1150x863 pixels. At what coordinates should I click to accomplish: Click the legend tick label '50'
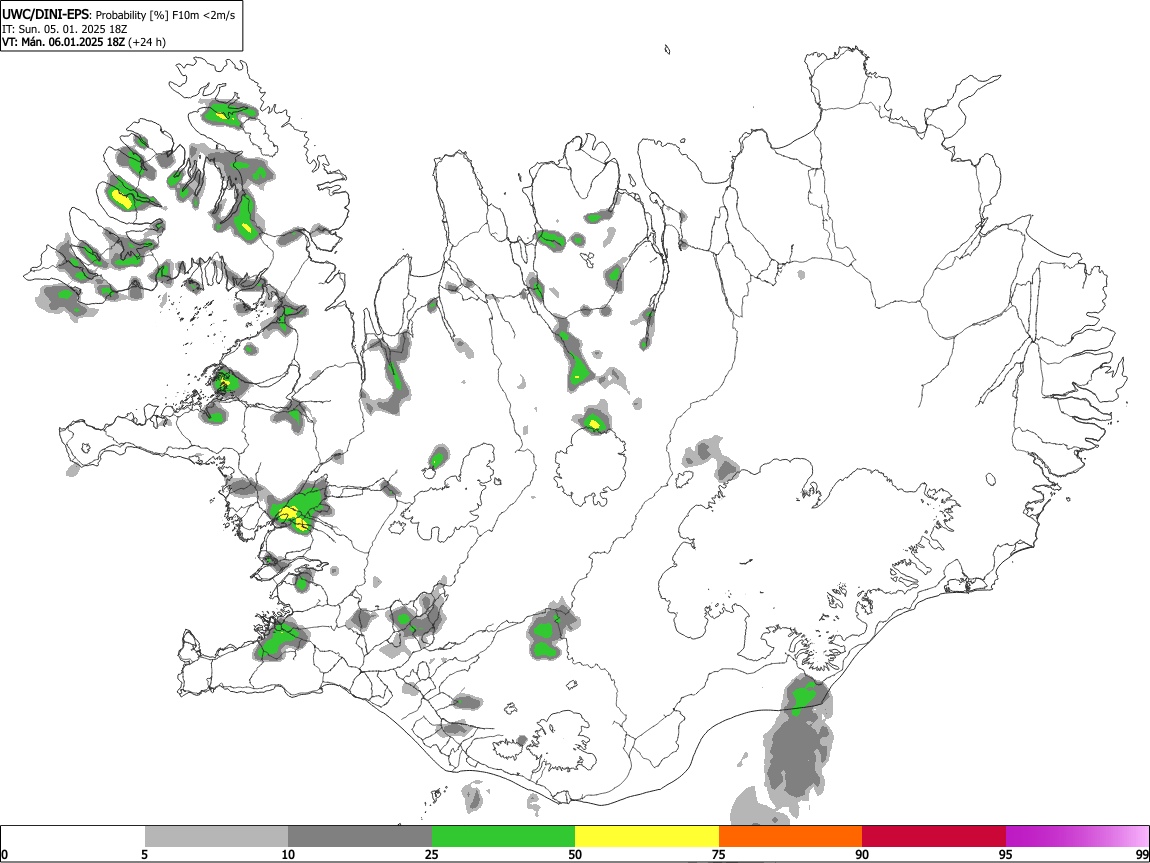pos(575,854)
